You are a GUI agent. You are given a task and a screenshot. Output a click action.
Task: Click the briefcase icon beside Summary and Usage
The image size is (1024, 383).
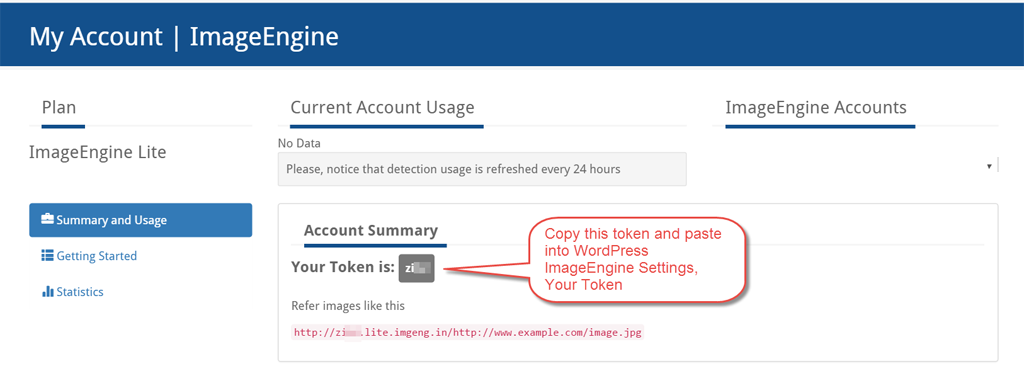[x=47, y=220]
